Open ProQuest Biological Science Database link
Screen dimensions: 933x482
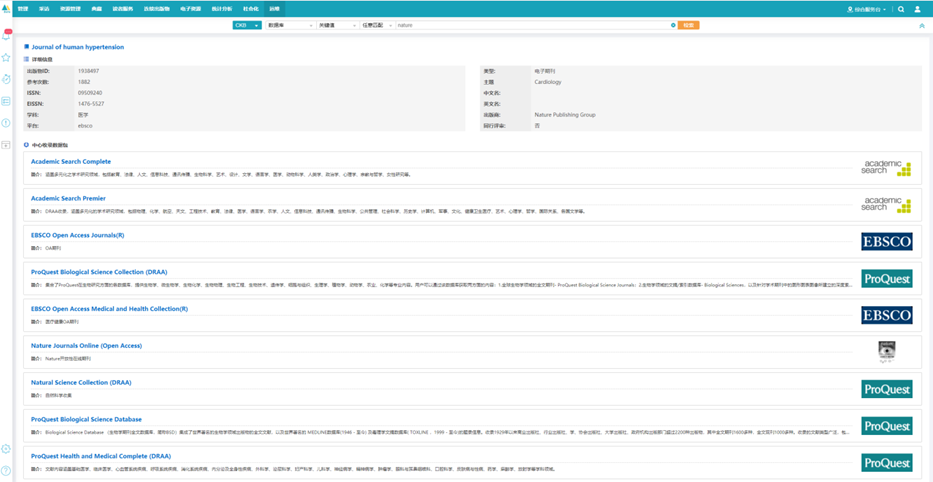[86, 420]
